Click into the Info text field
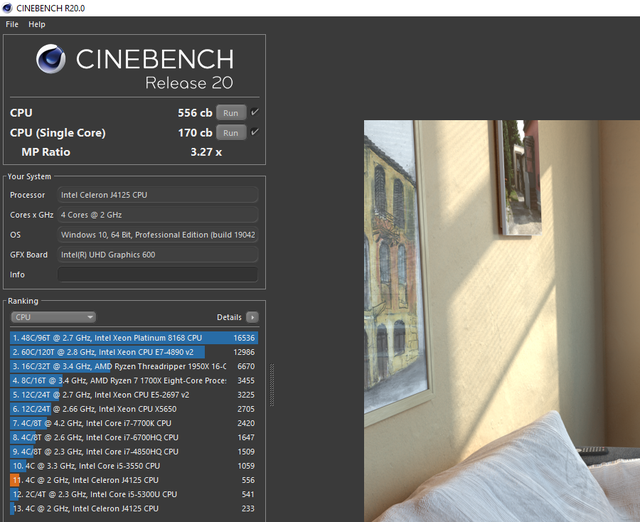The width and height of the screenshot is (640, 522). tap(158, 274)
